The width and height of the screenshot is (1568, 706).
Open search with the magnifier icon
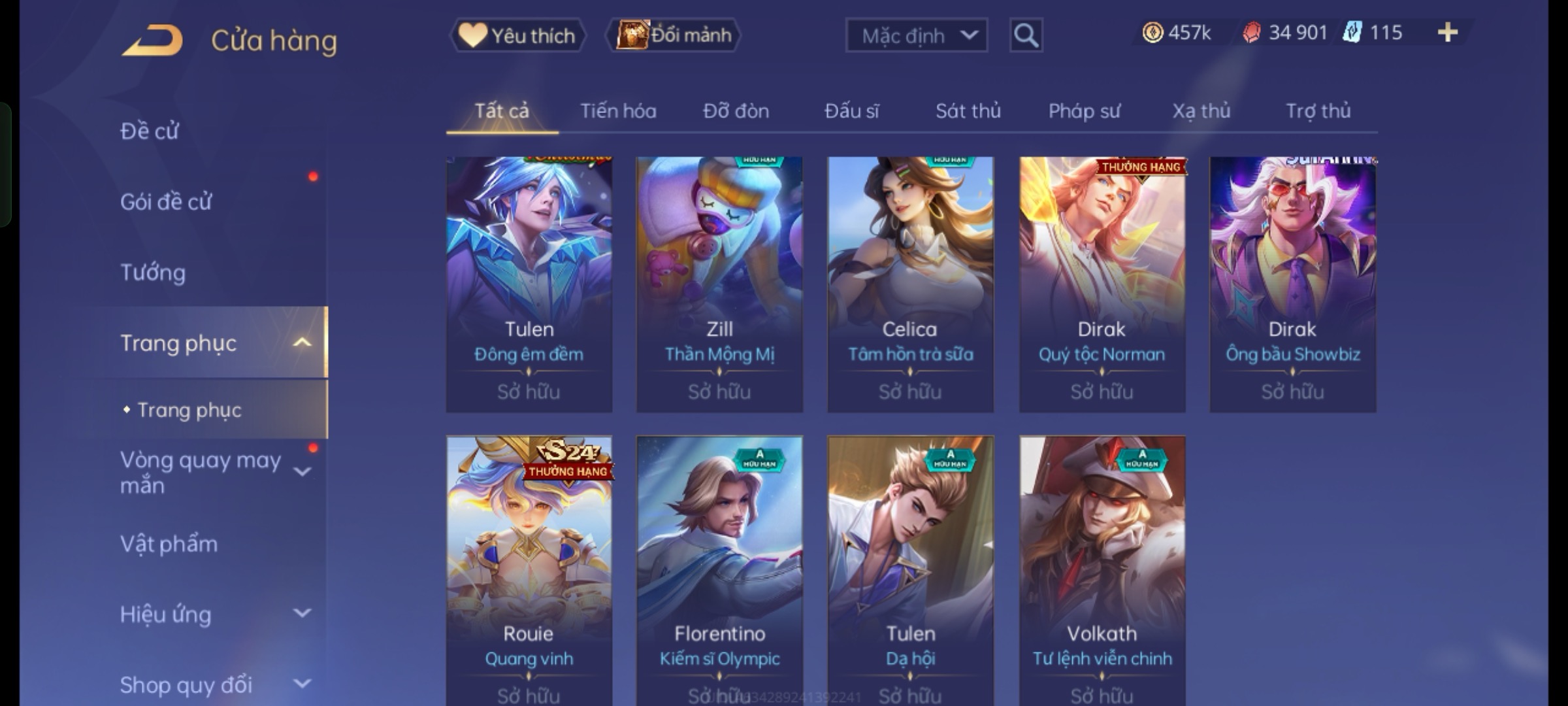point(1026,35)
